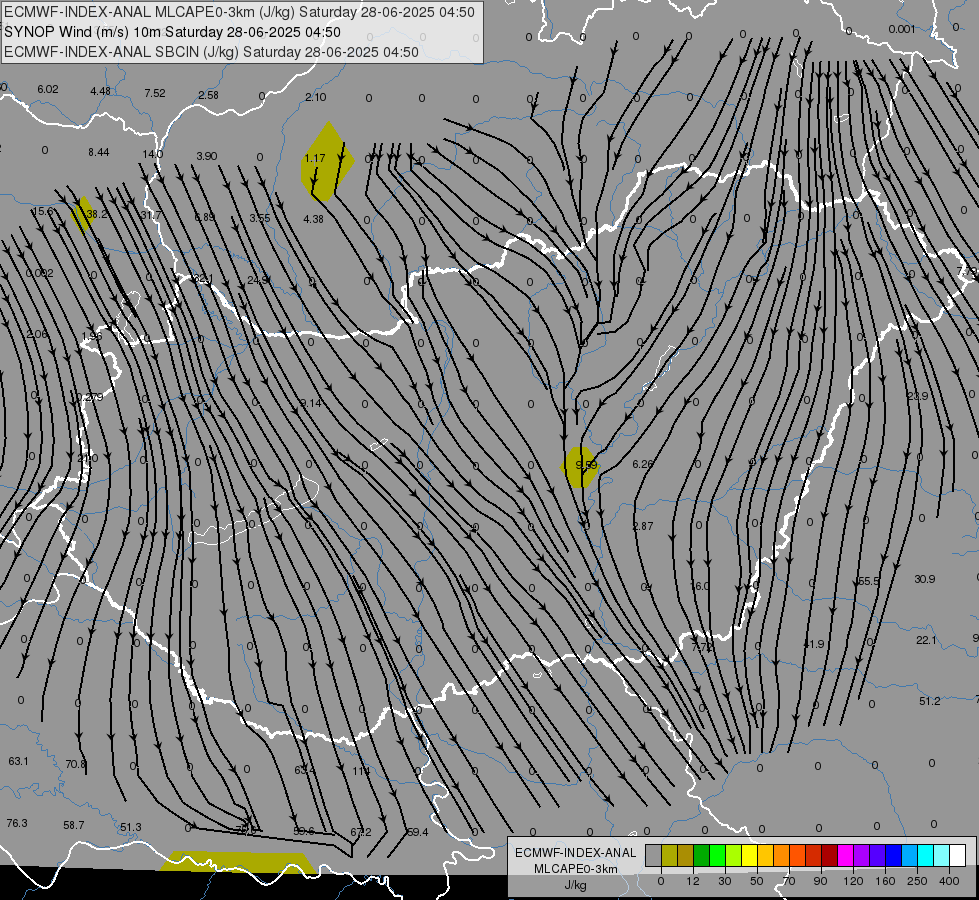979x900 pixels.
Task: Select the grid value 51.2
Action: click(x=930, y=701)
